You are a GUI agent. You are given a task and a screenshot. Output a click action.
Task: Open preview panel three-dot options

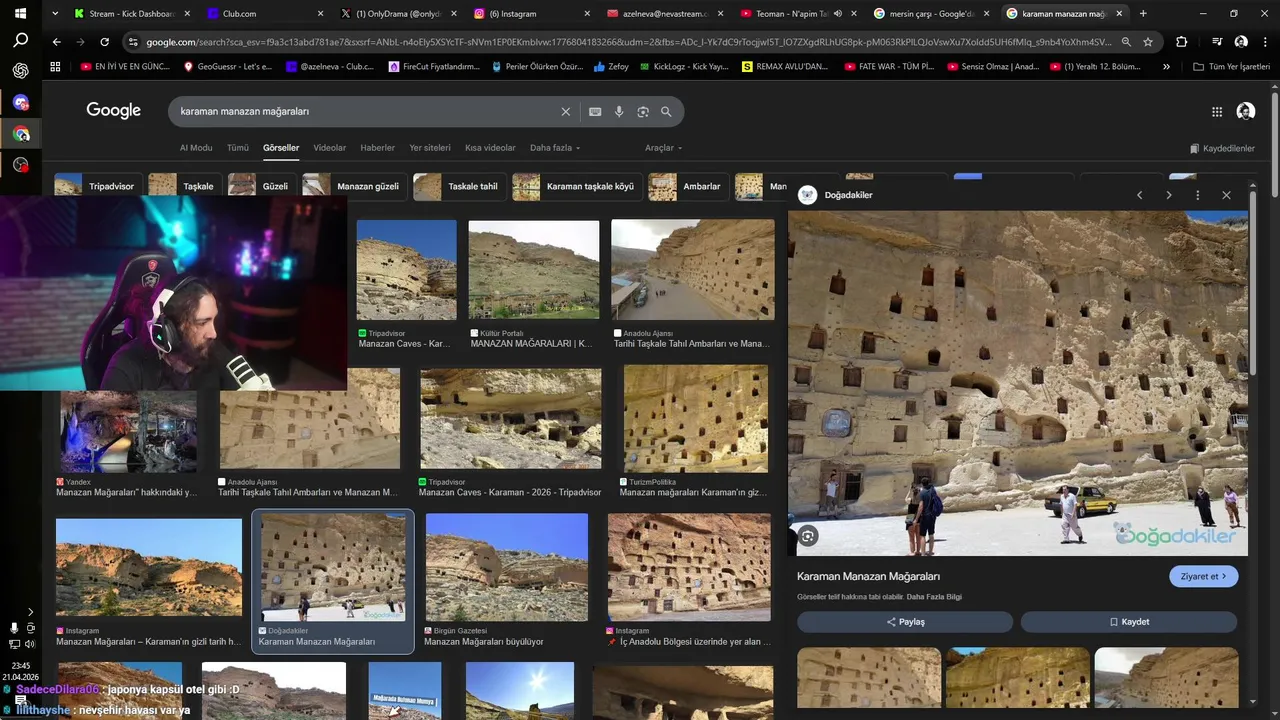point(1197,195)
